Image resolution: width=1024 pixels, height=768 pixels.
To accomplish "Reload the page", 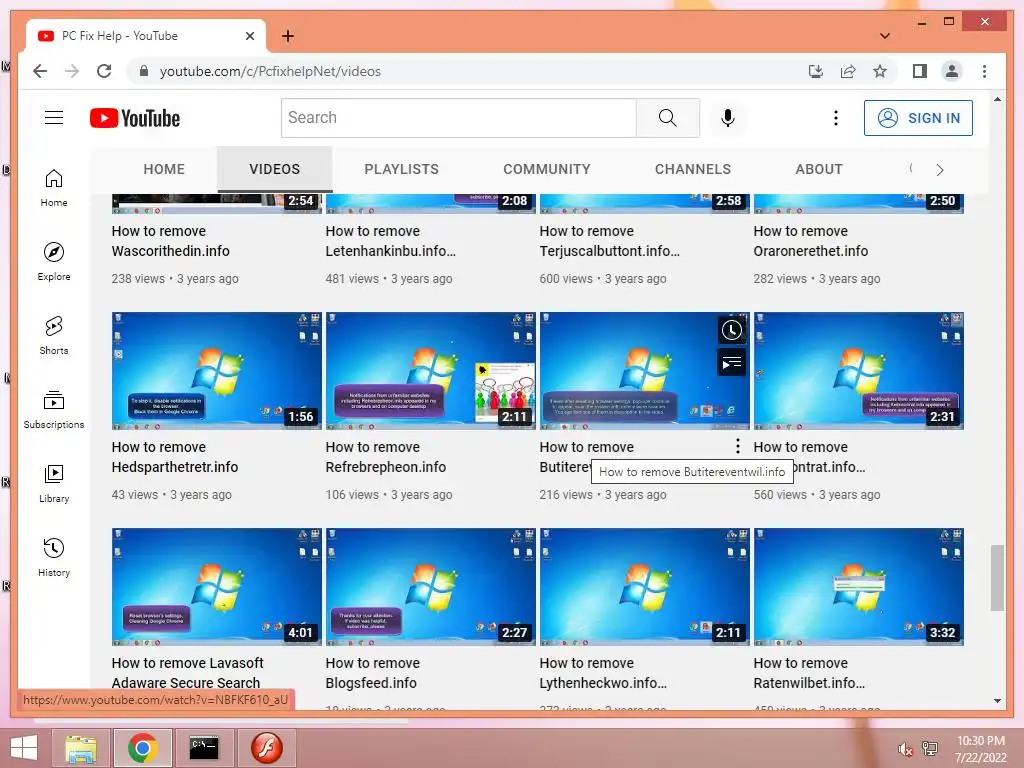I will [x=104, y=71].
